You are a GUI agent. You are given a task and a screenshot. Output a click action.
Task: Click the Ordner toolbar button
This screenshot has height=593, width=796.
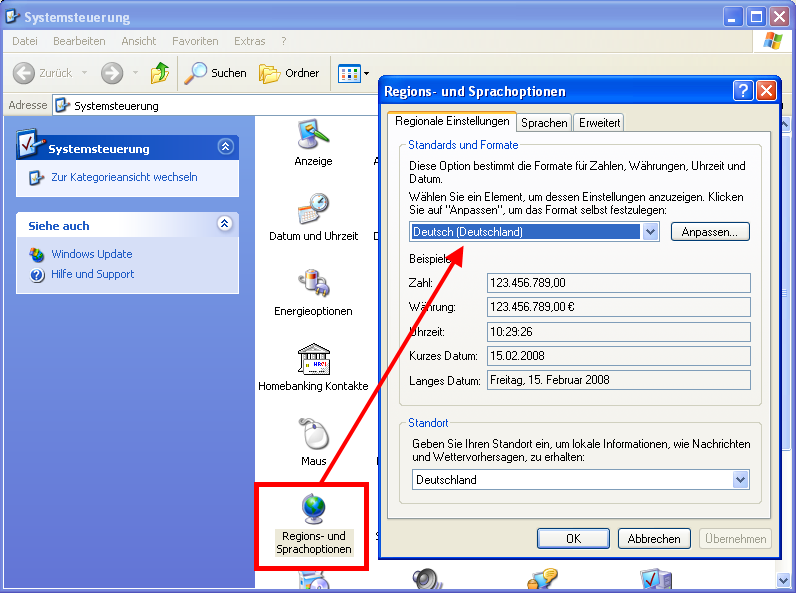[289, 73]
